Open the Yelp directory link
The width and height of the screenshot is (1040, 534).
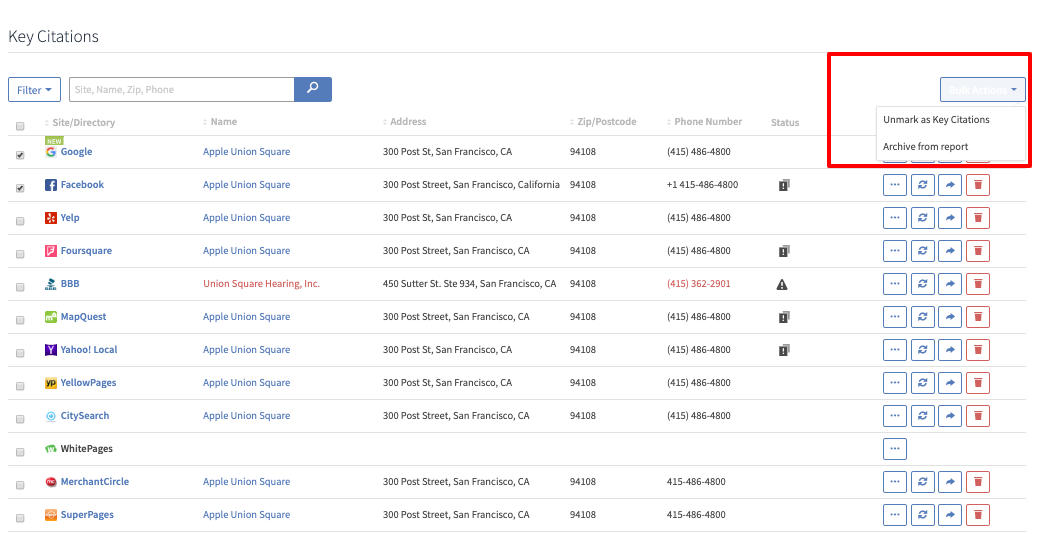(x=70, y=218)
